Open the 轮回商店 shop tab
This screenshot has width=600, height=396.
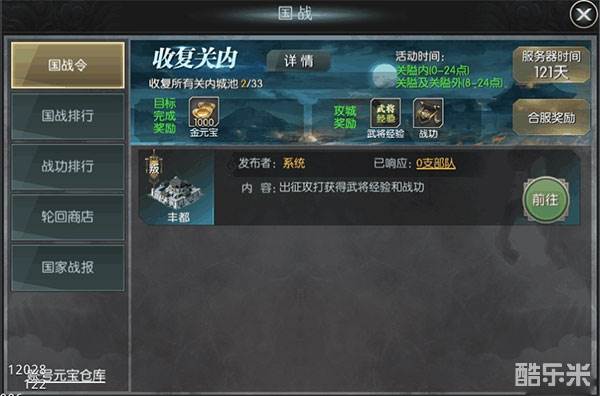coord(68,217)
